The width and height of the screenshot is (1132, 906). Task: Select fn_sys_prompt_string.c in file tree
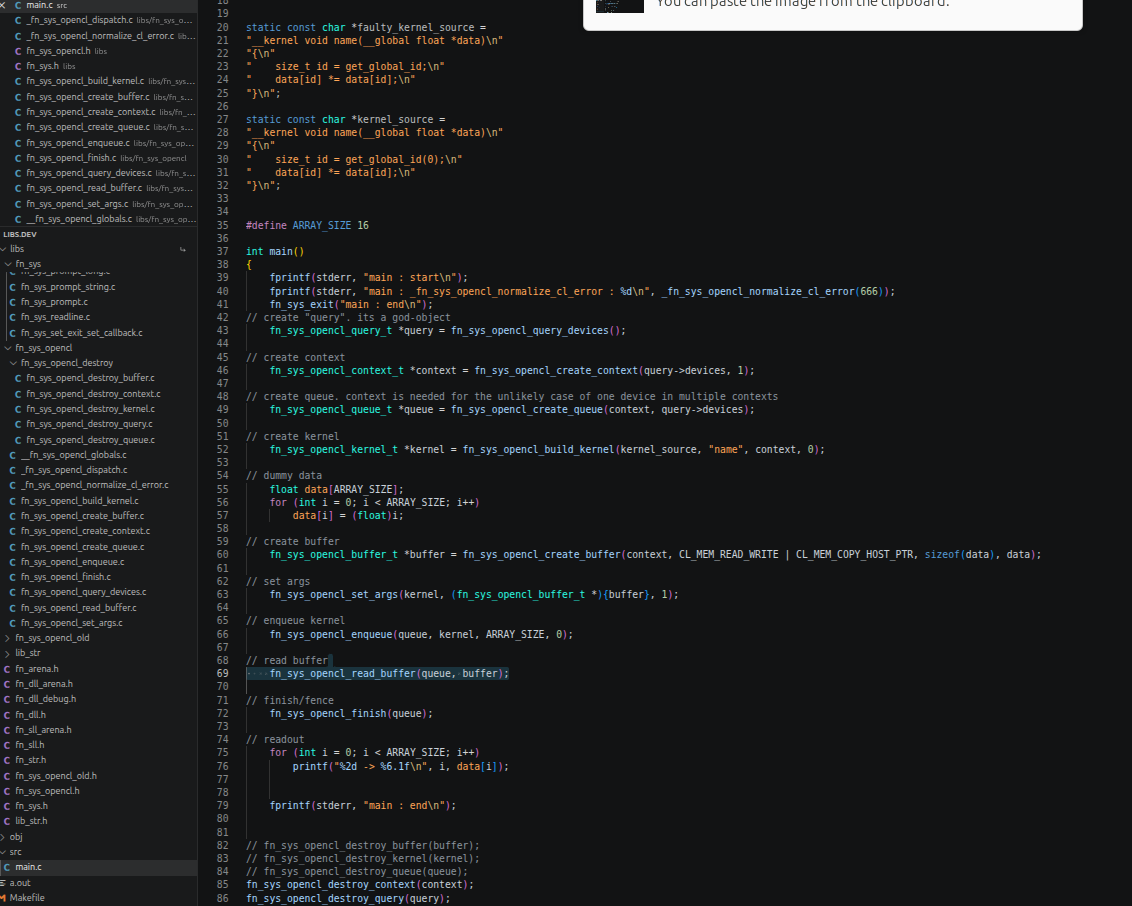(98, 287)
